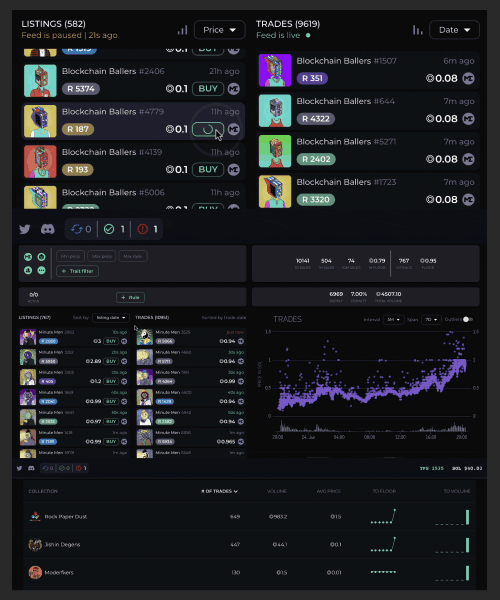This screenshot has height=600, width=500.
Task: Click rank badge R 5374
Action: coord(81,89)
